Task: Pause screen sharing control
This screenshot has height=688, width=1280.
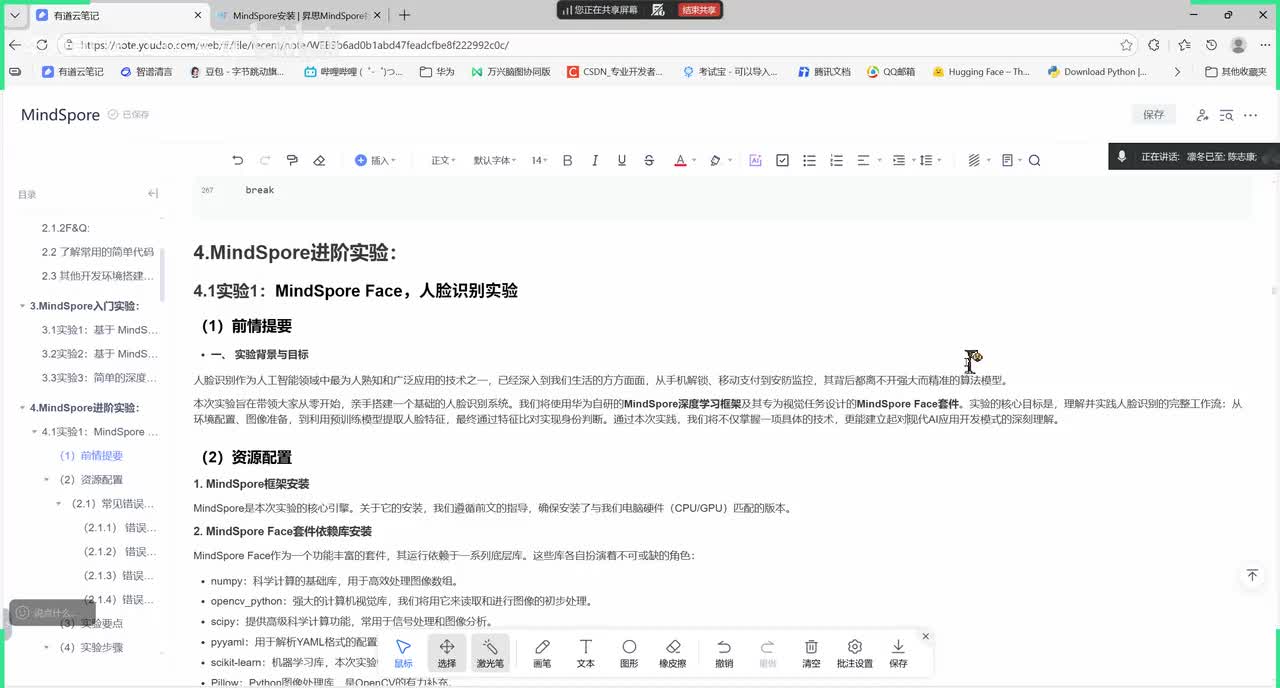Action: pyautogui.click(x=658, y=10)
